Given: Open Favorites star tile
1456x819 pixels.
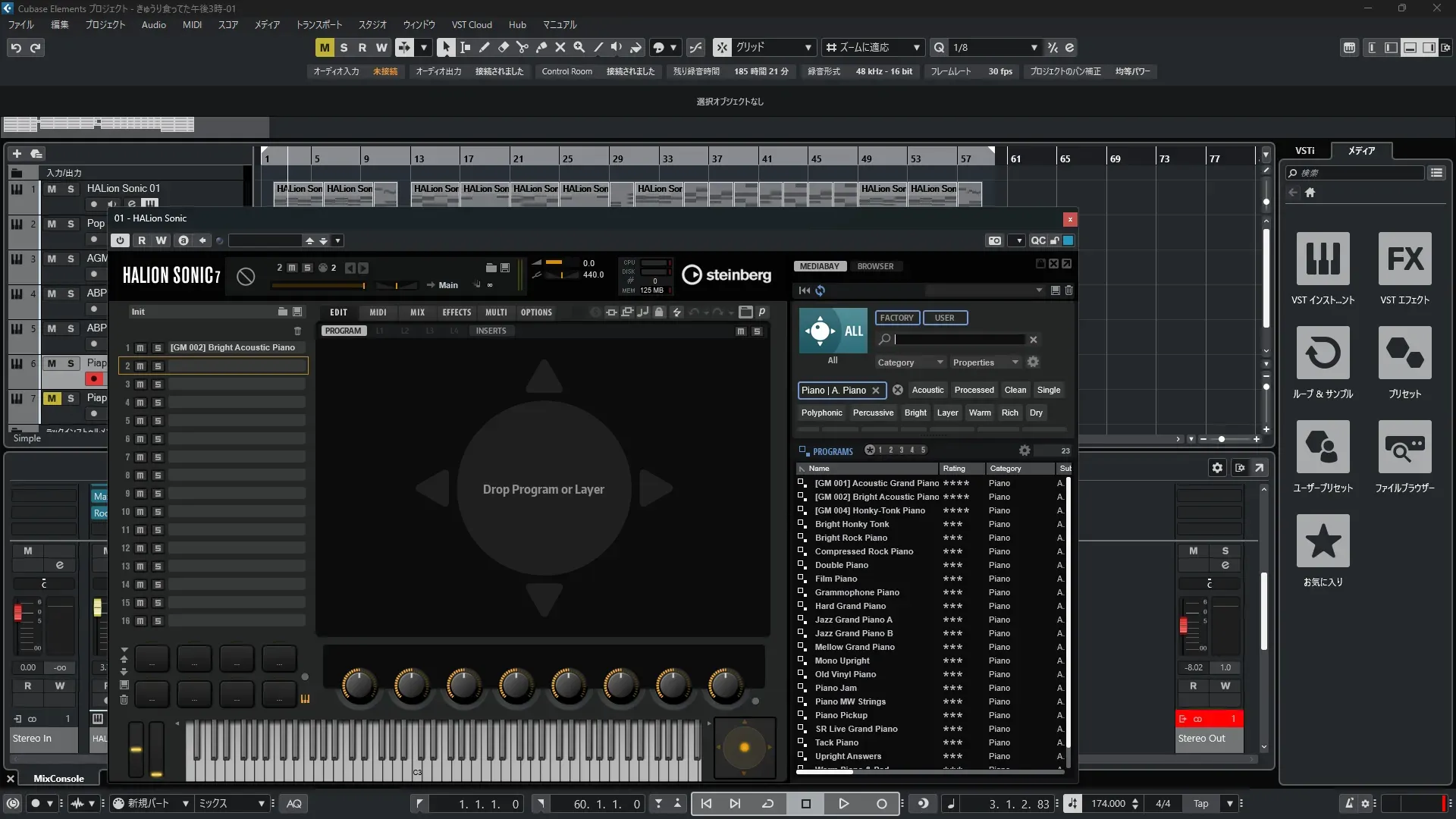Looking at the screenshot, I should [1323, 541].
